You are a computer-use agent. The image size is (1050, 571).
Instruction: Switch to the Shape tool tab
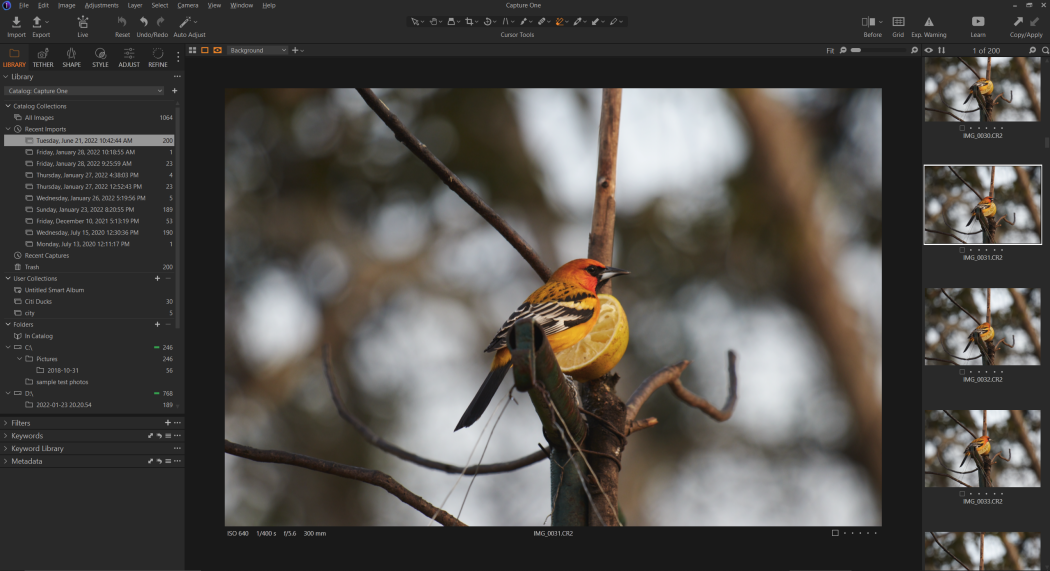click(72, 58)
